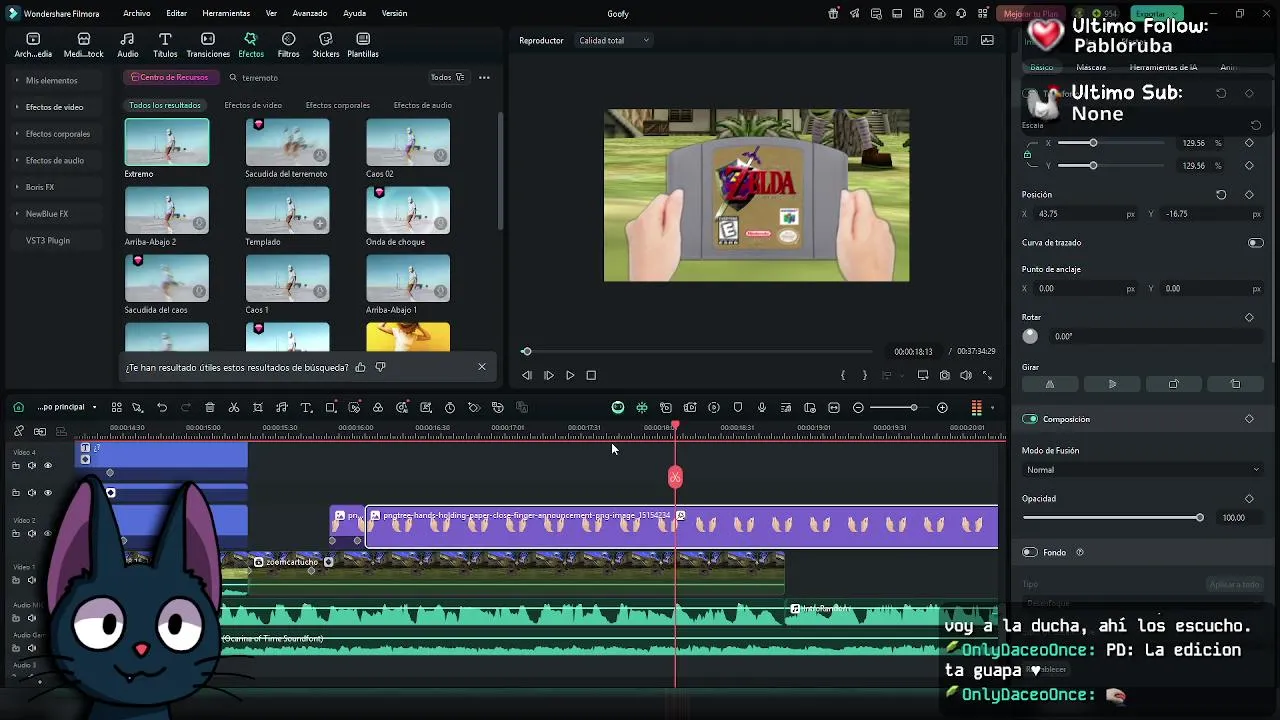1280x720 pixels.
Task: Open the Herramientas menu
Action: tap(226, 13)
